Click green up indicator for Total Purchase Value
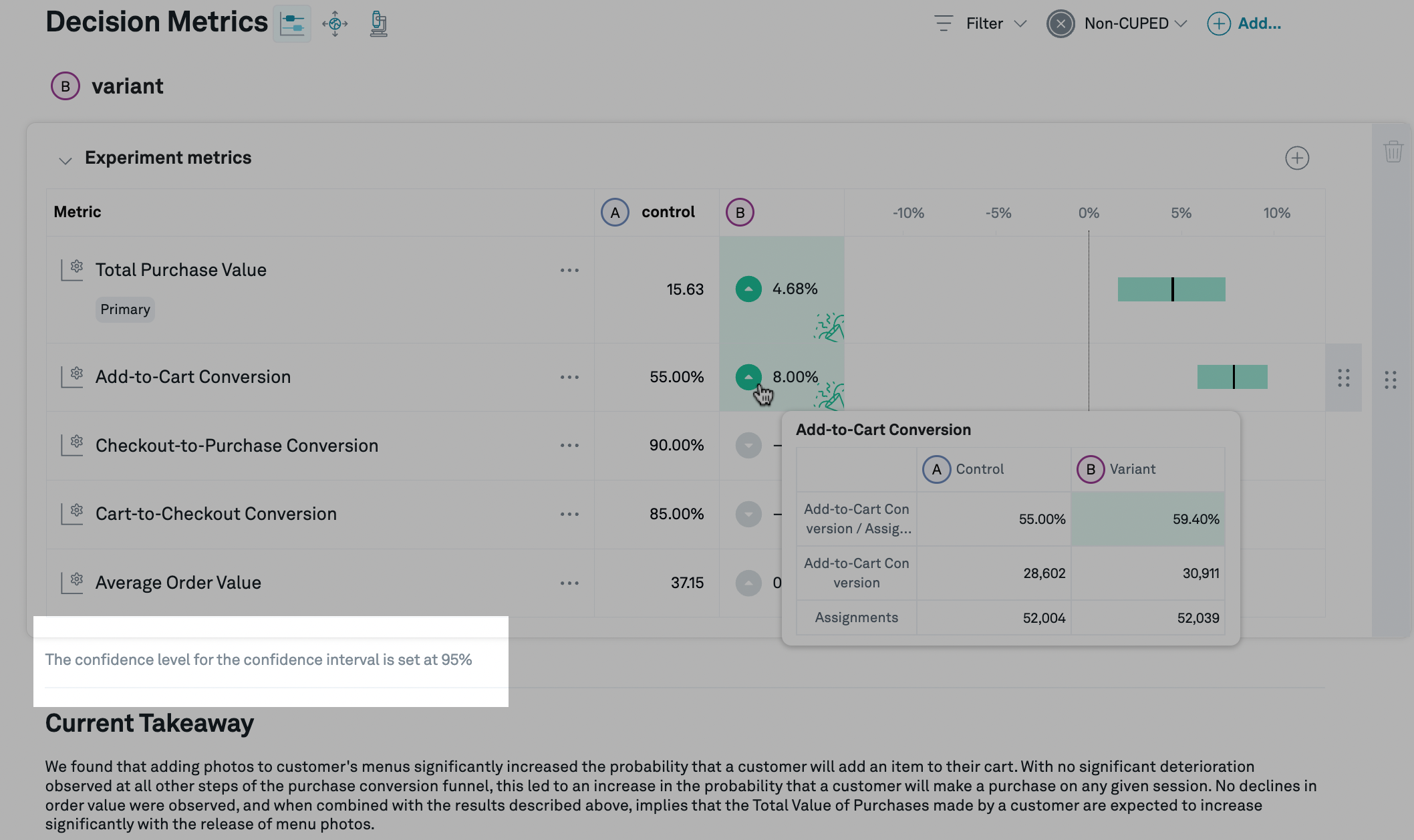The width and height of the screenshot is (1414, 840). click(748, 289)
